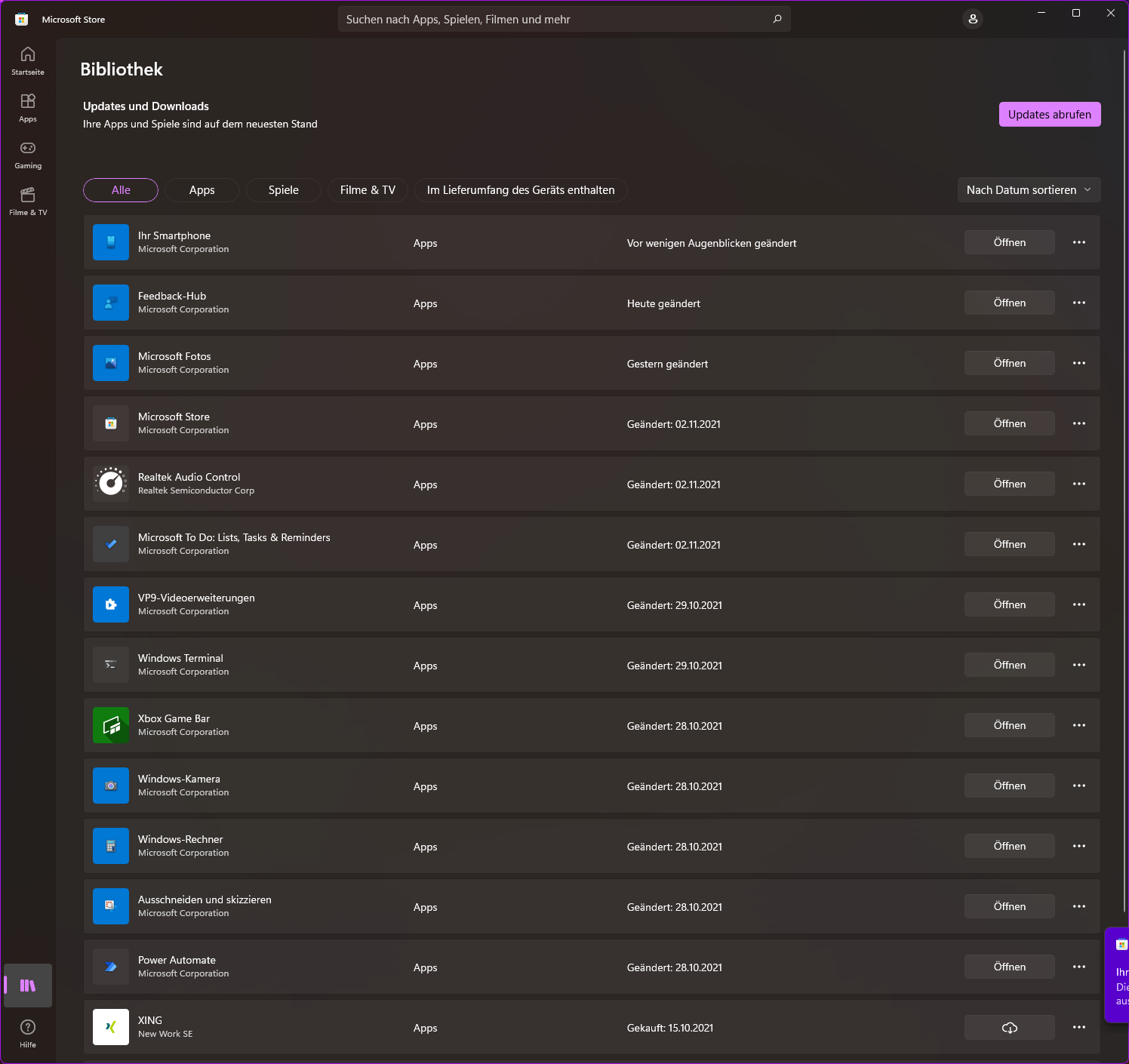1129x1064 pixels.
Task: Open the user account profile icon
Action: (x=973, y=19)
